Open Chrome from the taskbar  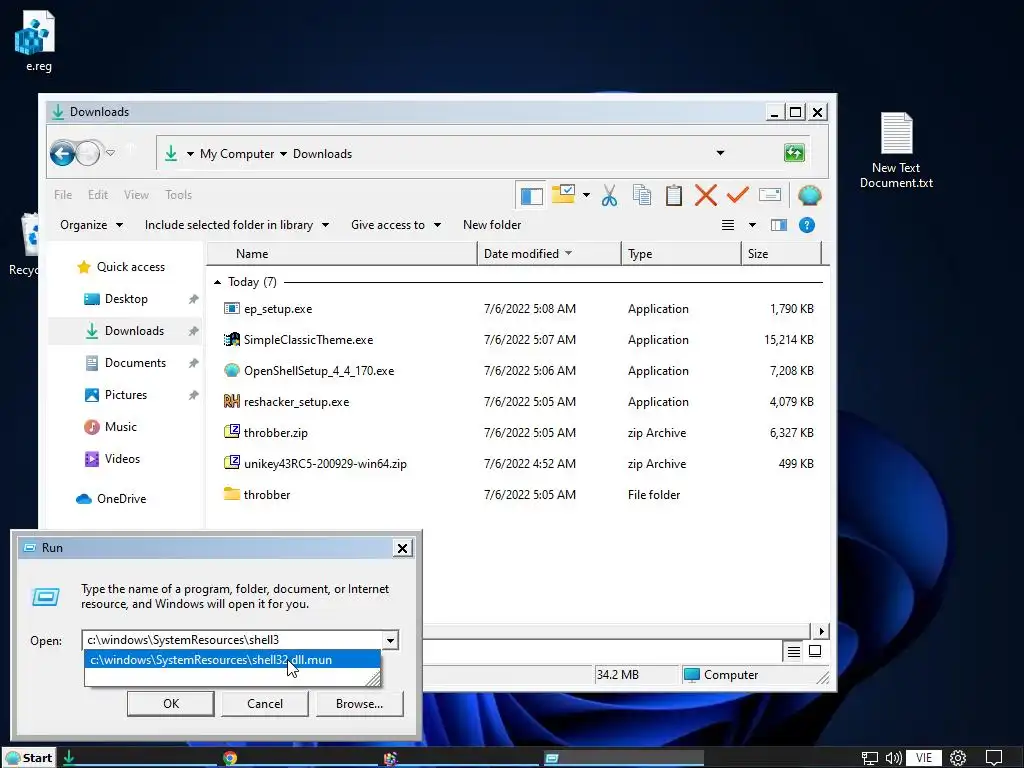click(x=229, y=758)
